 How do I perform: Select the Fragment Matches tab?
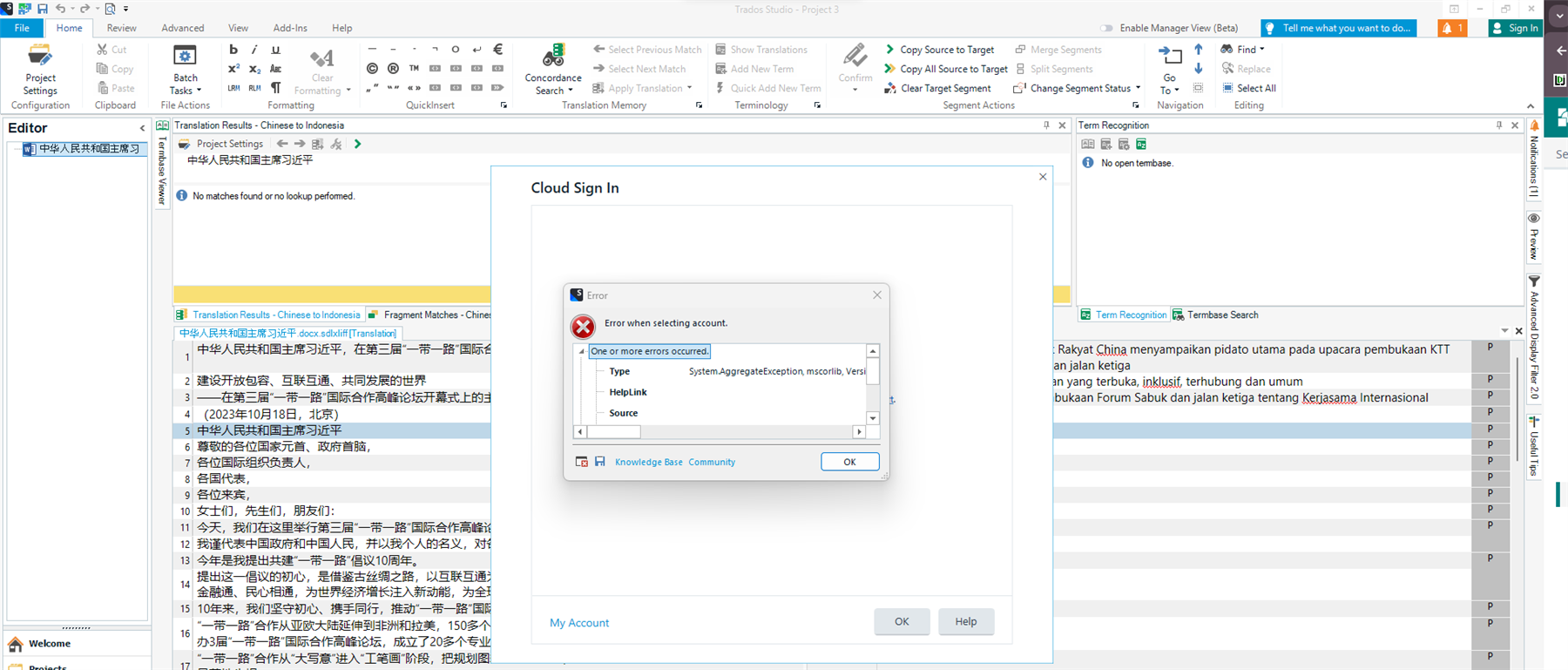[429, 315]
